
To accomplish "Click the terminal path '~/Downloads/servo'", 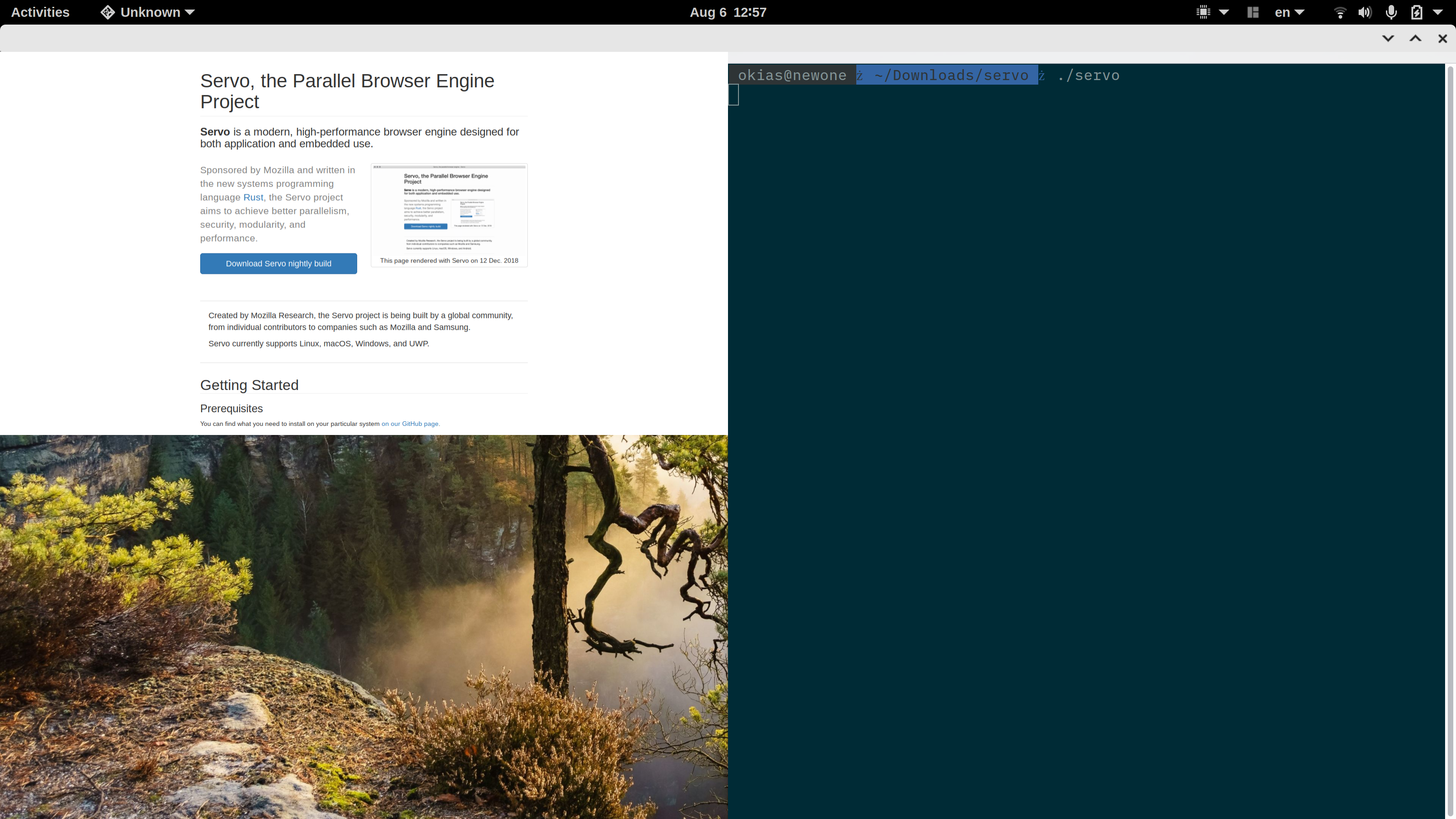I will tap(951, 75).
